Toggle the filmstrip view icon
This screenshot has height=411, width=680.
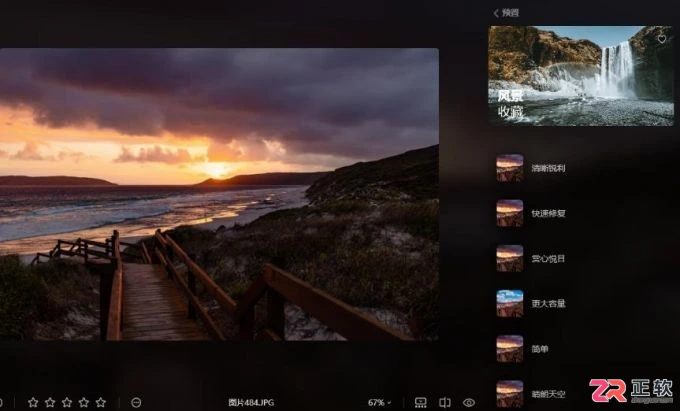pyautogui.click(x=420, y=403)
